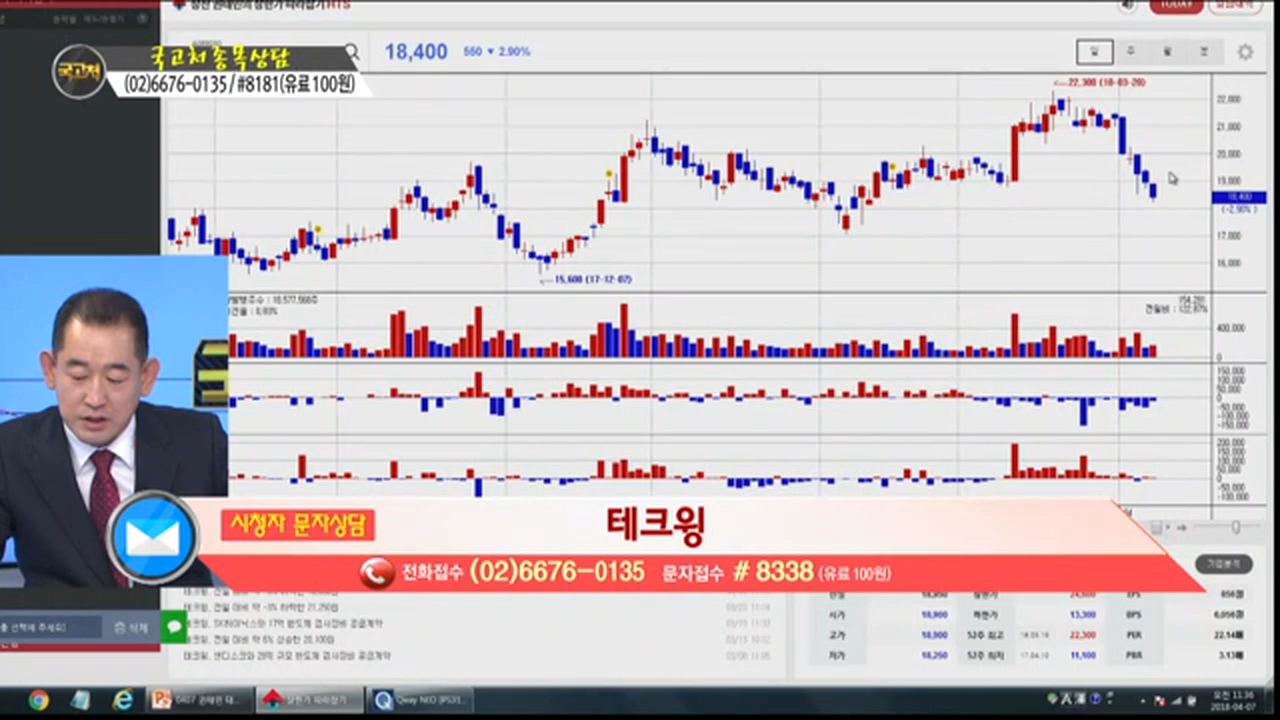This screenshot has height=720, width=1280.
Task: Open the chart settings gear icon
Action: [1245, 52]
